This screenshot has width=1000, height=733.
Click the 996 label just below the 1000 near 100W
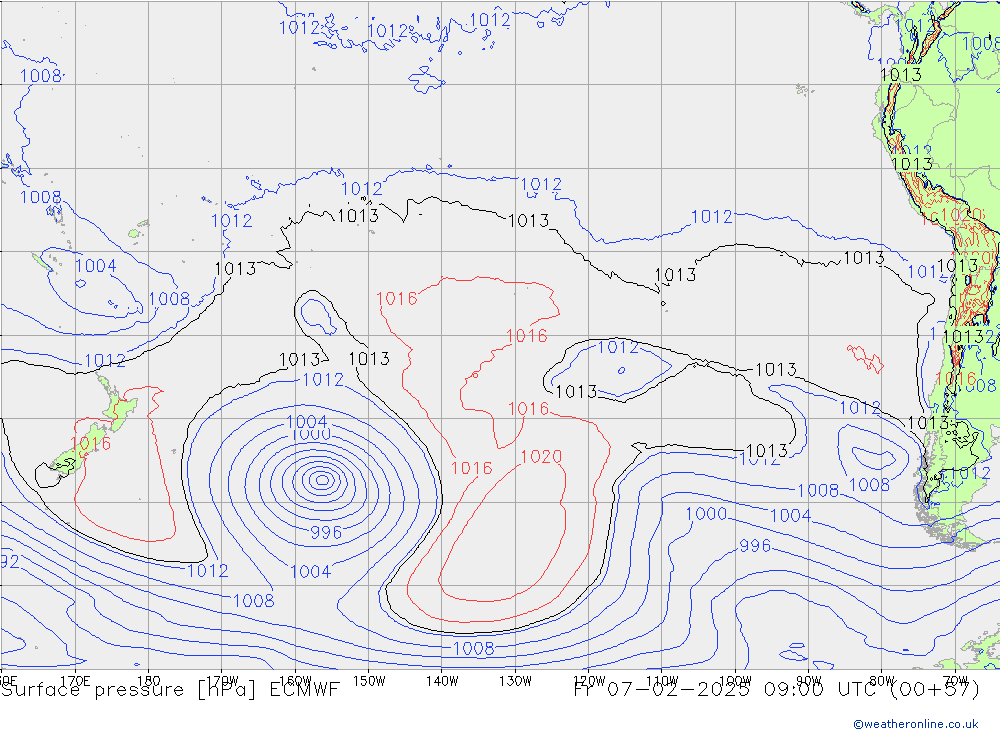click(755, 546)
